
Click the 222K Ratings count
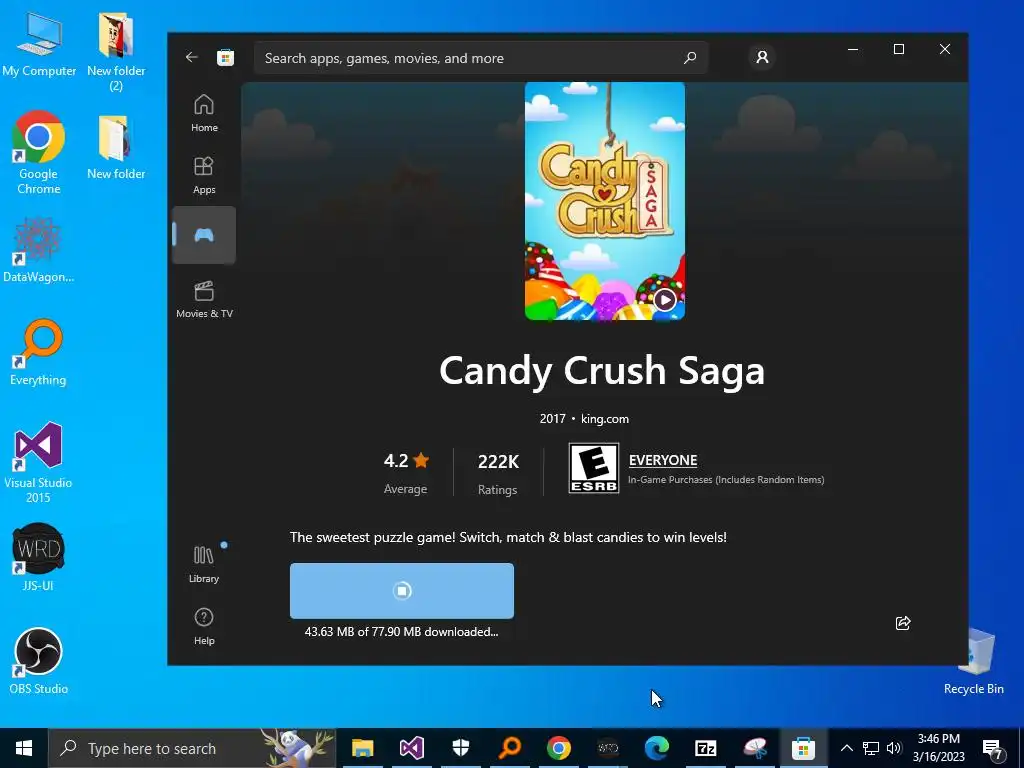[x=498, y=472]
